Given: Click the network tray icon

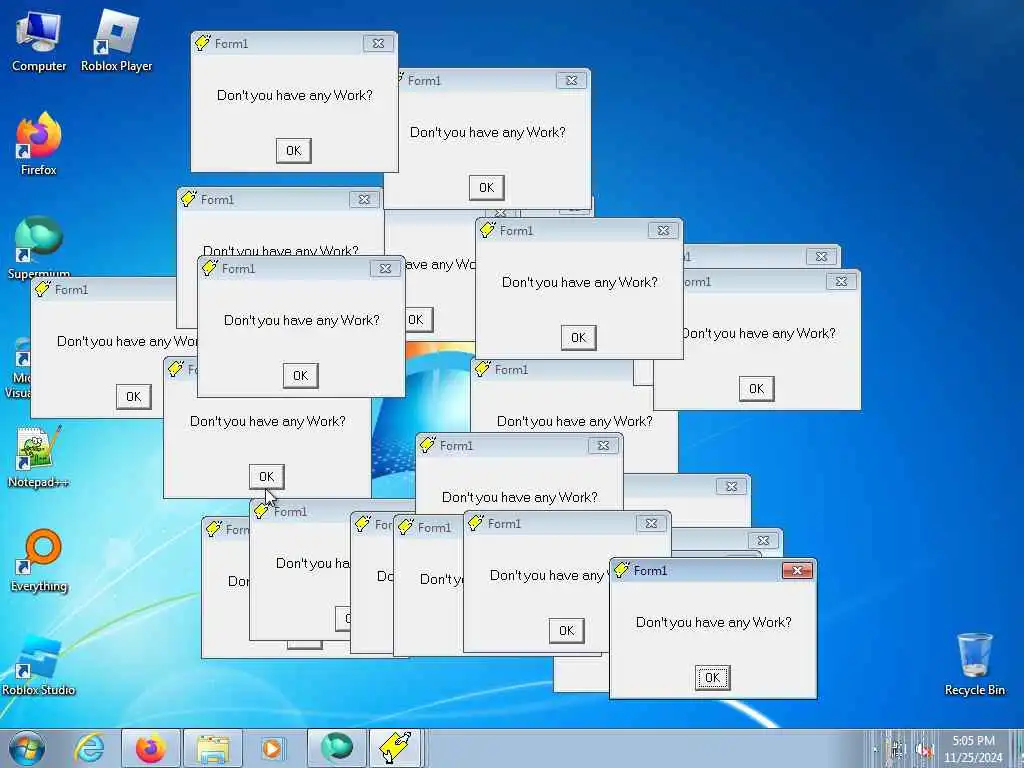Looking at the screenshot, I should tap(898, 749).
